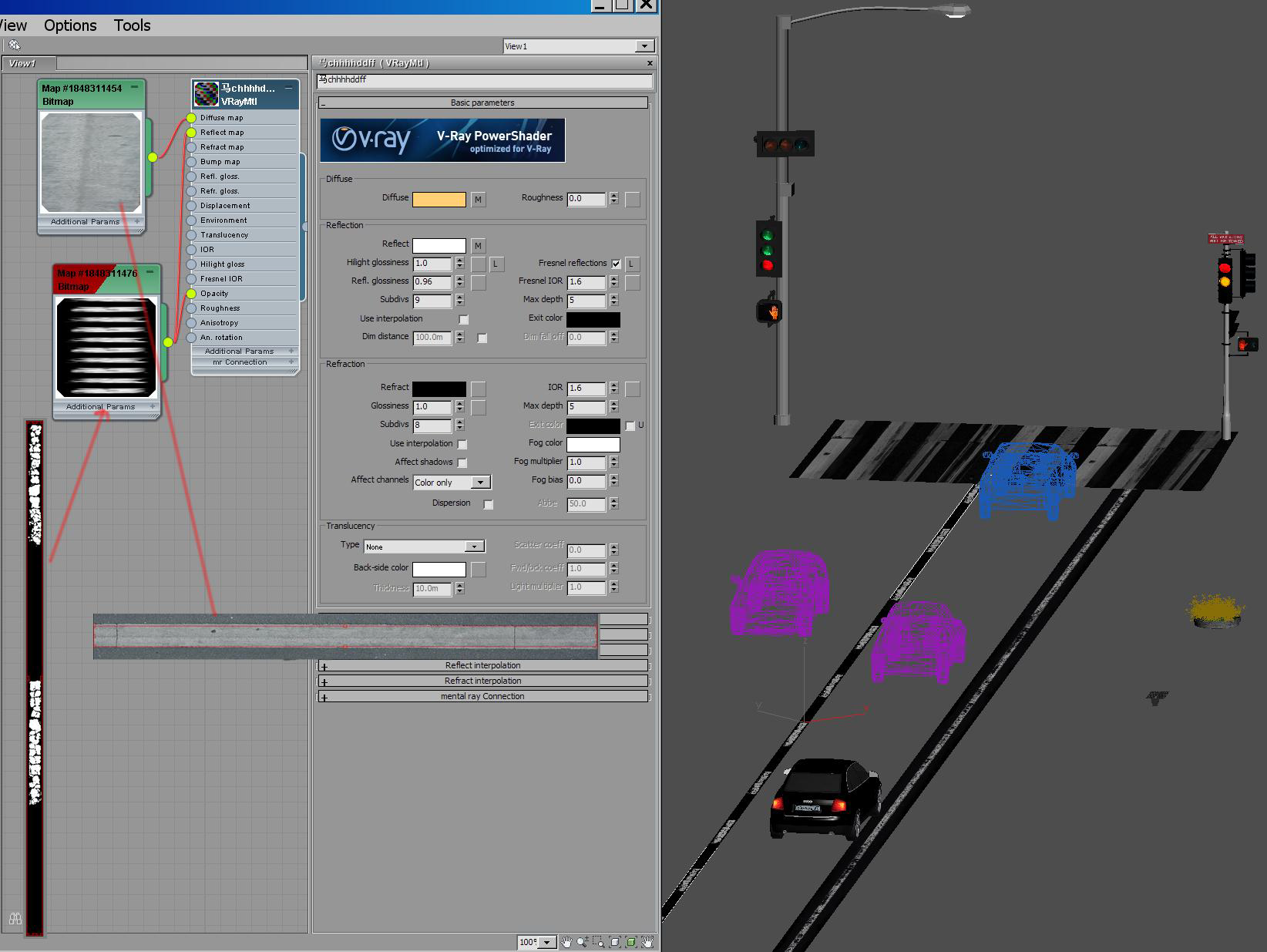
Task: Click the Fresnel IOR input socket
Action: (x=191, y=279)
